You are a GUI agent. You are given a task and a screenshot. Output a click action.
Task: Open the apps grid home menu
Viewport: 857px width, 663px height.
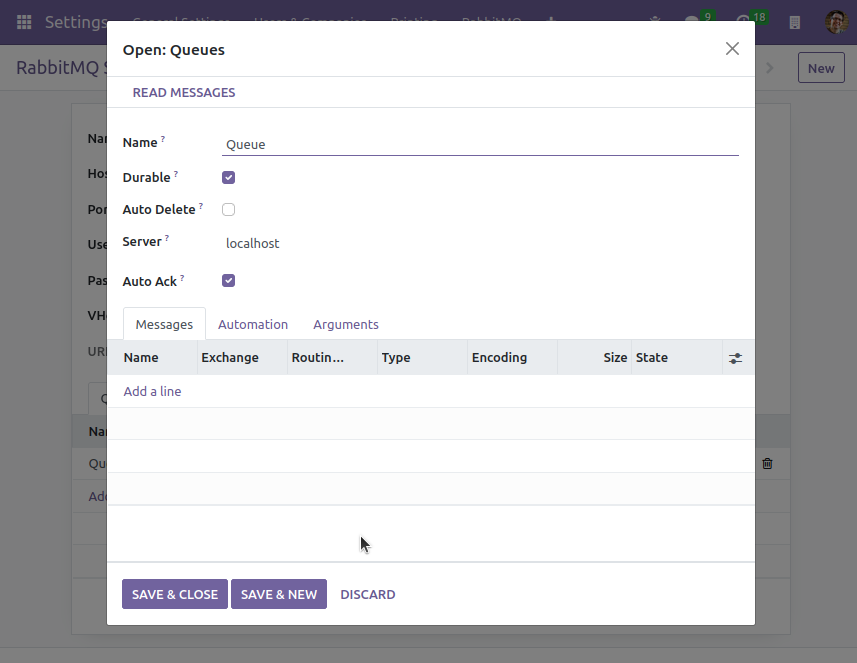point(24,22)
